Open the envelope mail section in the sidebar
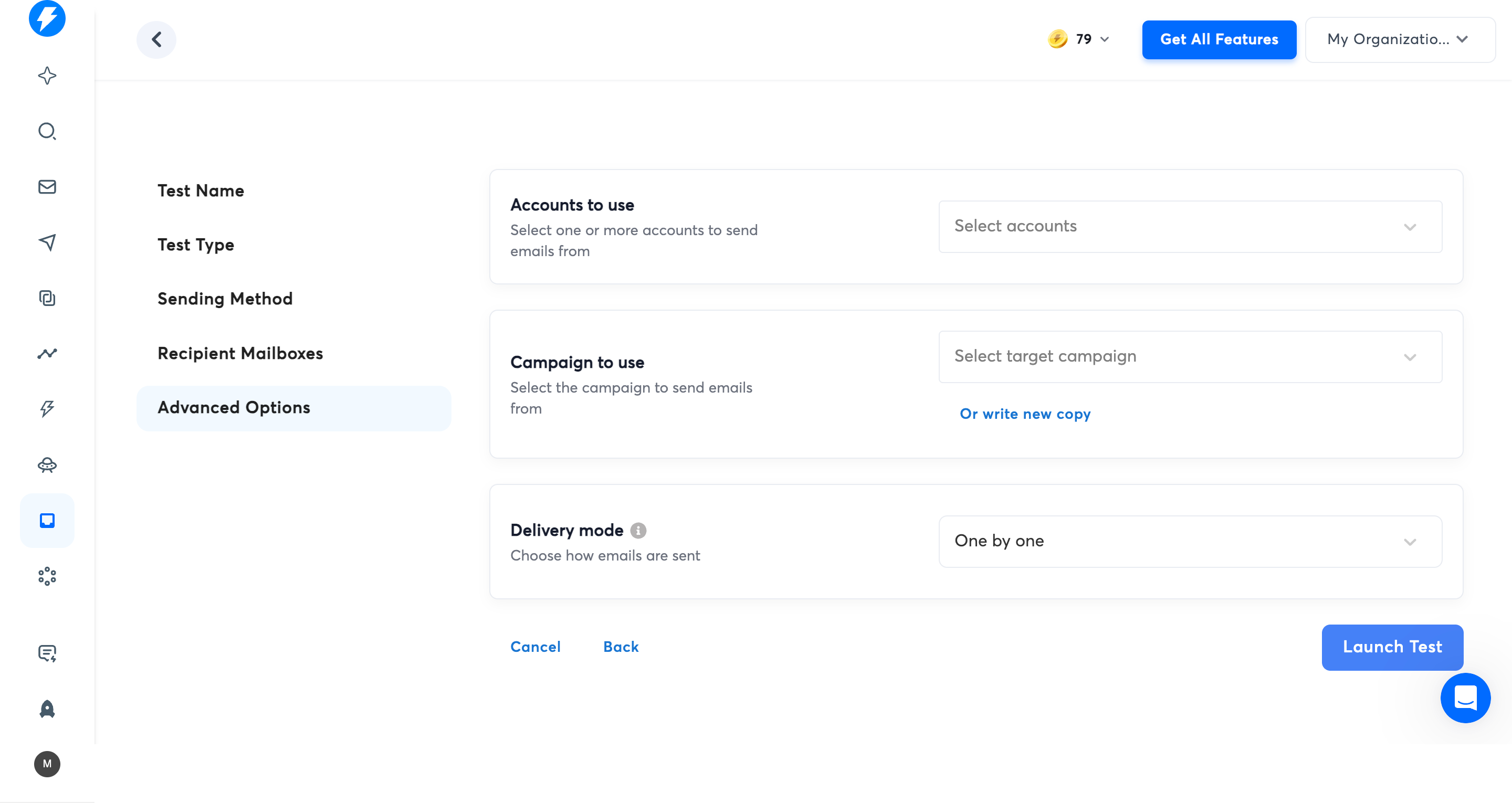Viewport: 1512px width, 803px height. pos(47,187)
